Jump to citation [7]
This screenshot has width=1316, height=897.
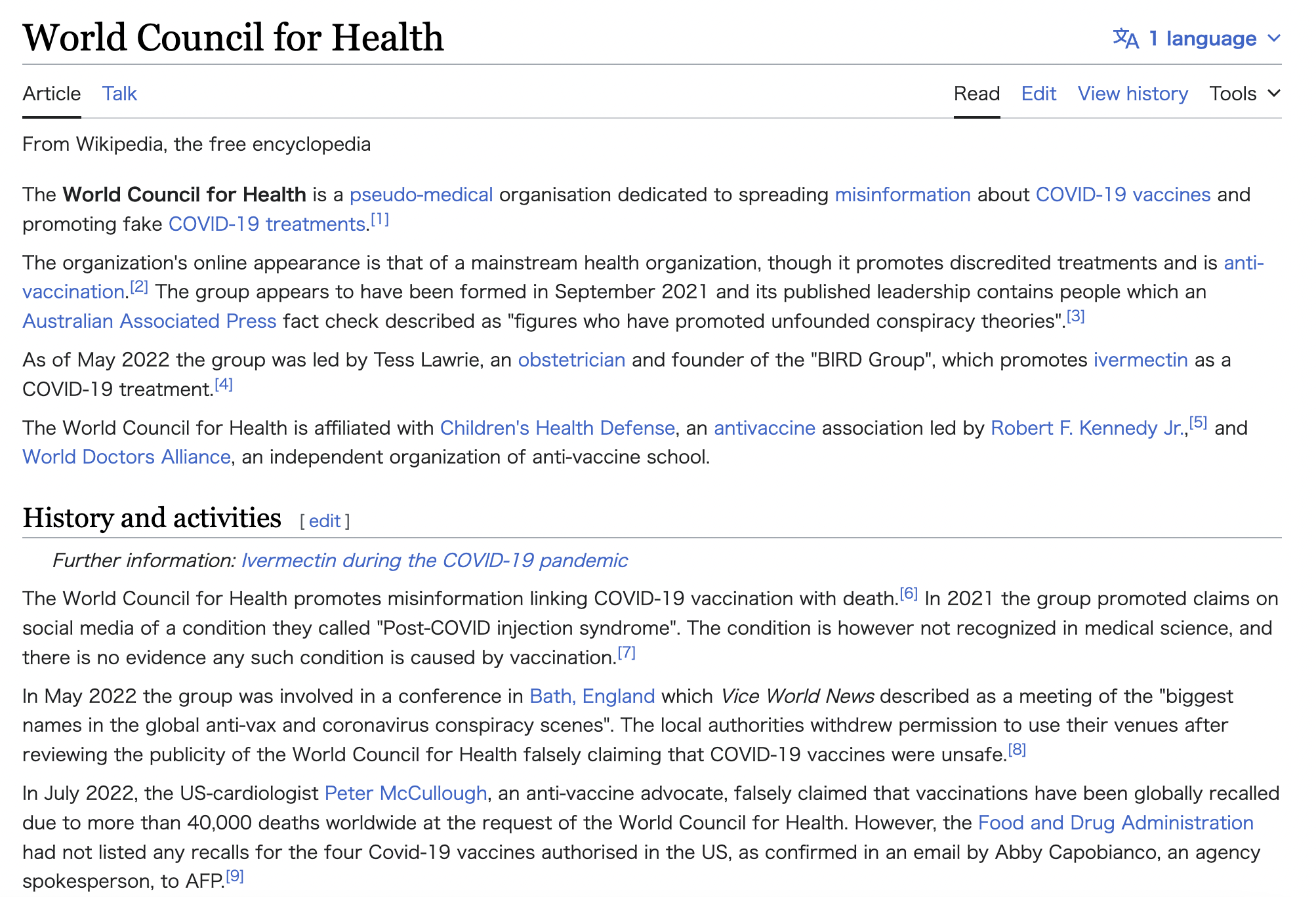(627, 652)
